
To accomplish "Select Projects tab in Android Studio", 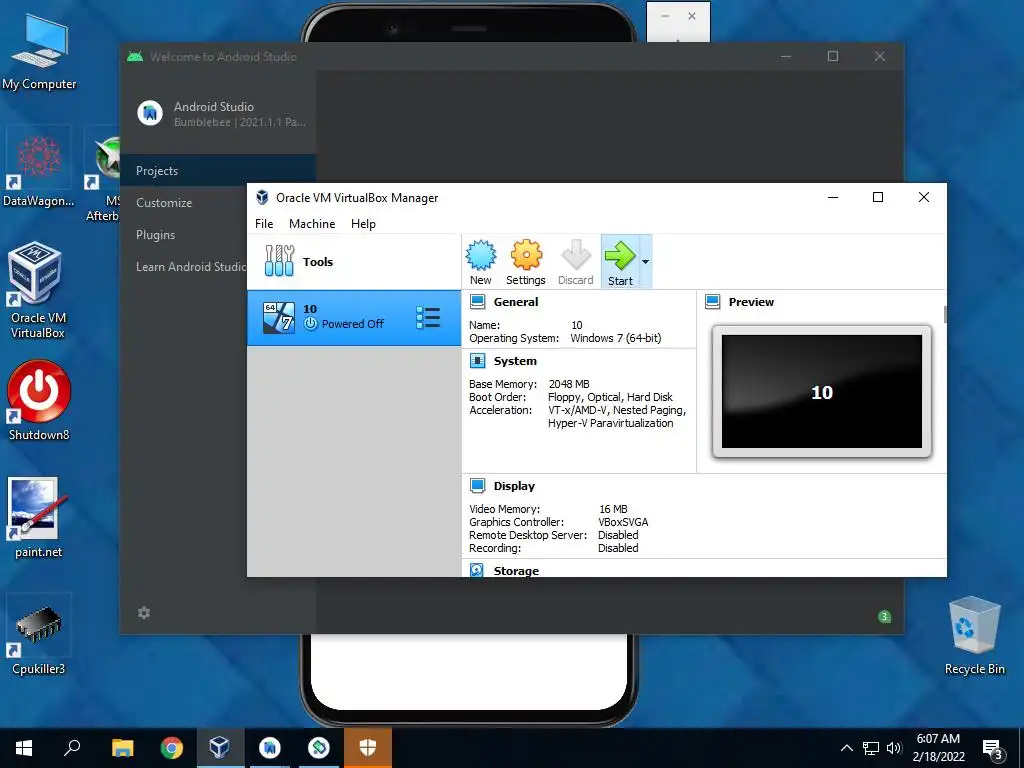I will [217, 170].
